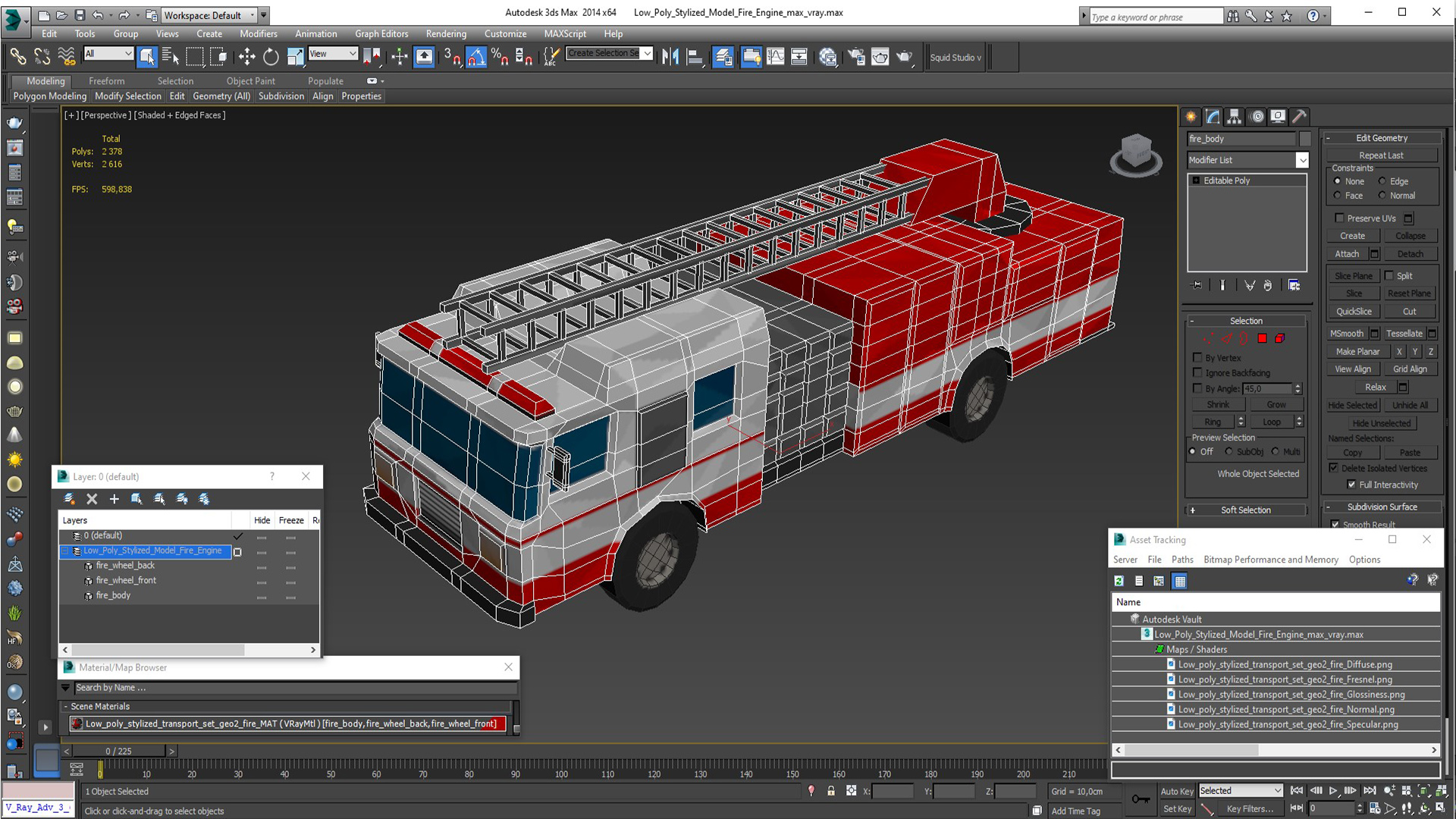Click the Hide Selected button
Screen dimensions: 1456x819
click(x=1352, y=406)
